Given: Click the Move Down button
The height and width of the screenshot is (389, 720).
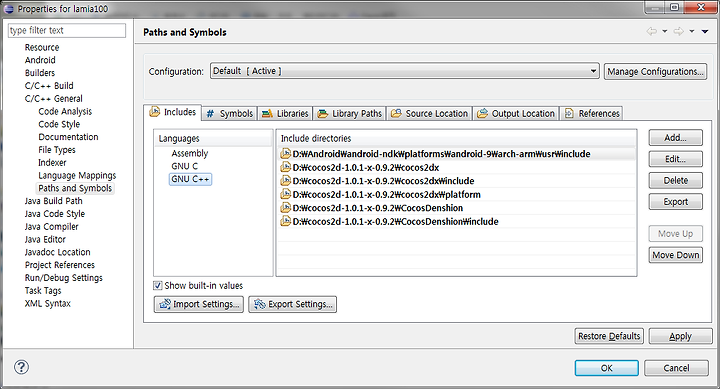Looking at the screenshot, I should tap(675, 255).
